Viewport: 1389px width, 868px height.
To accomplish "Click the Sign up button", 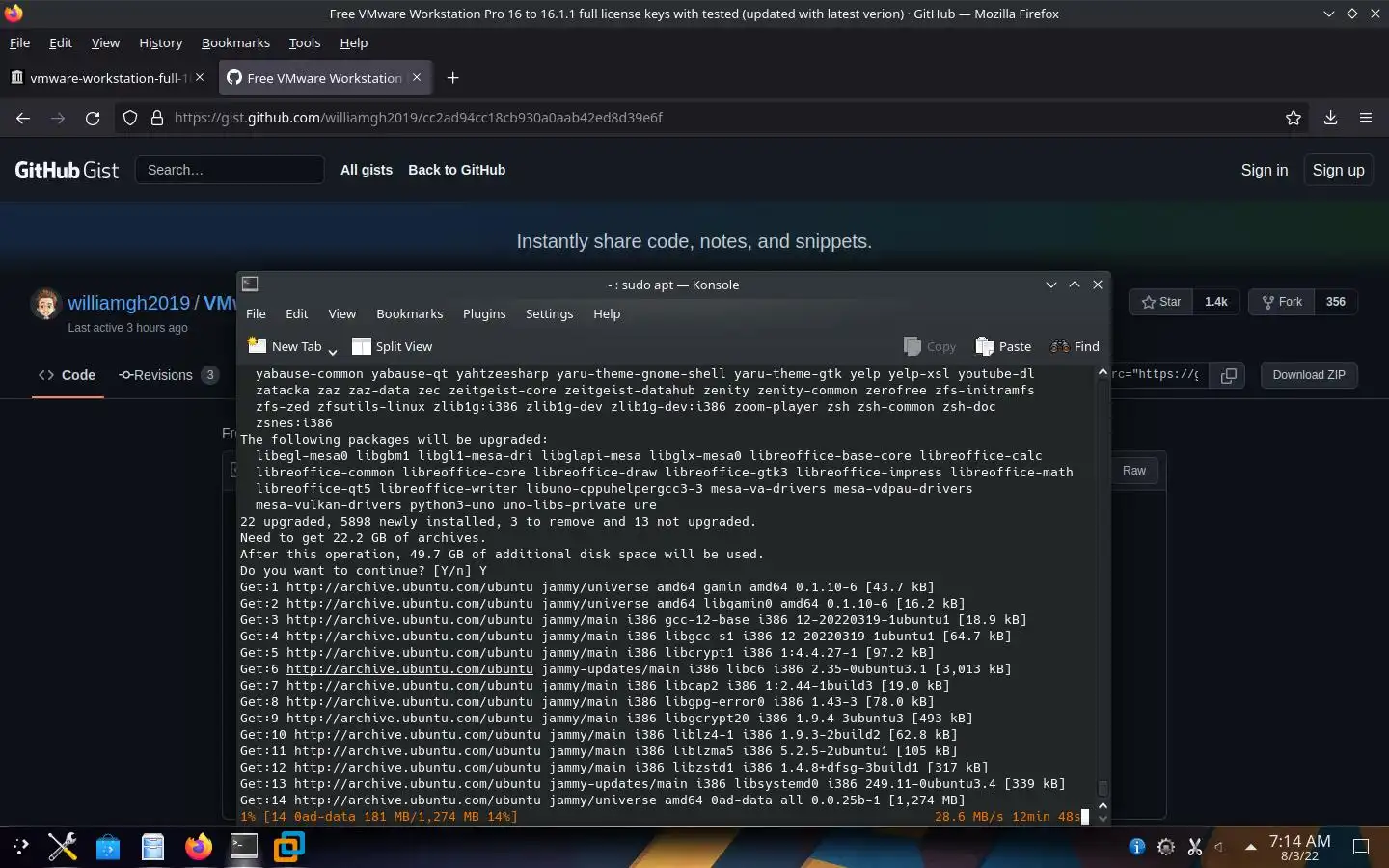I will pyautogui.click(x=1339, y=170).
